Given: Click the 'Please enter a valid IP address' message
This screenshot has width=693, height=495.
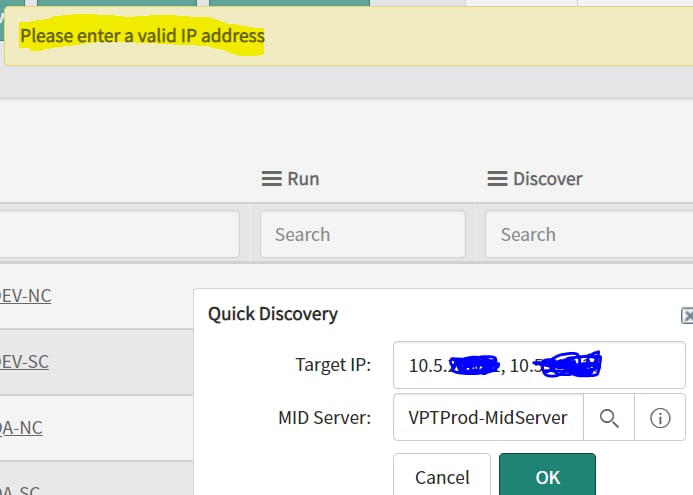Looking at the screenshot, I should pos(142,36).
